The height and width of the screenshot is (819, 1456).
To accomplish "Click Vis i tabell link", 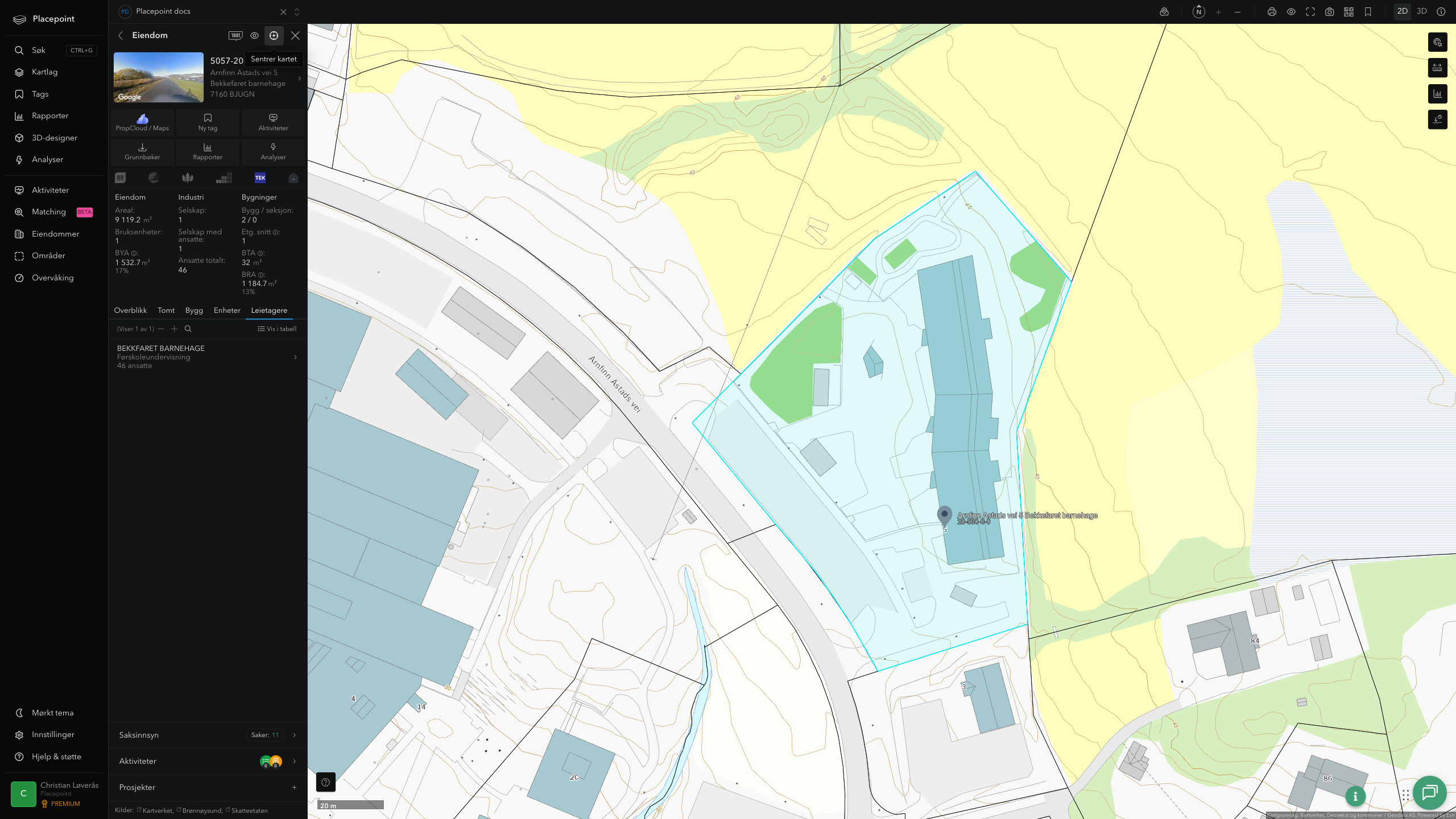I will click(x=277, y=329).
